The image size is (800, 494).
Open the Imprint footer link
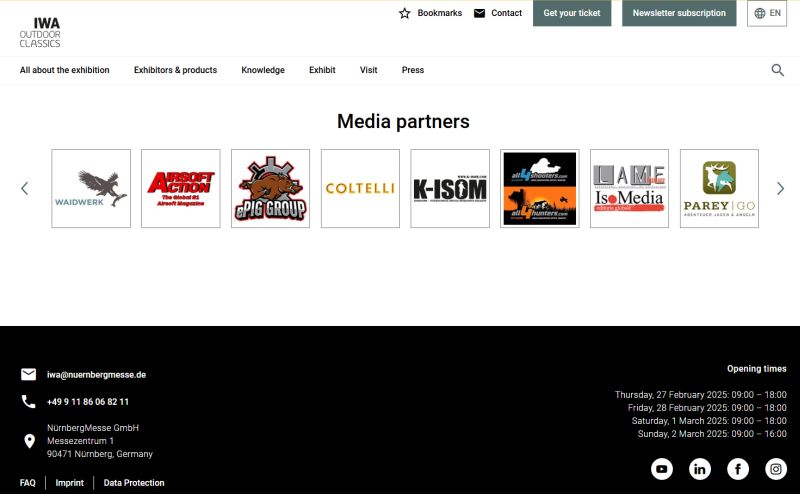point(69,483)
